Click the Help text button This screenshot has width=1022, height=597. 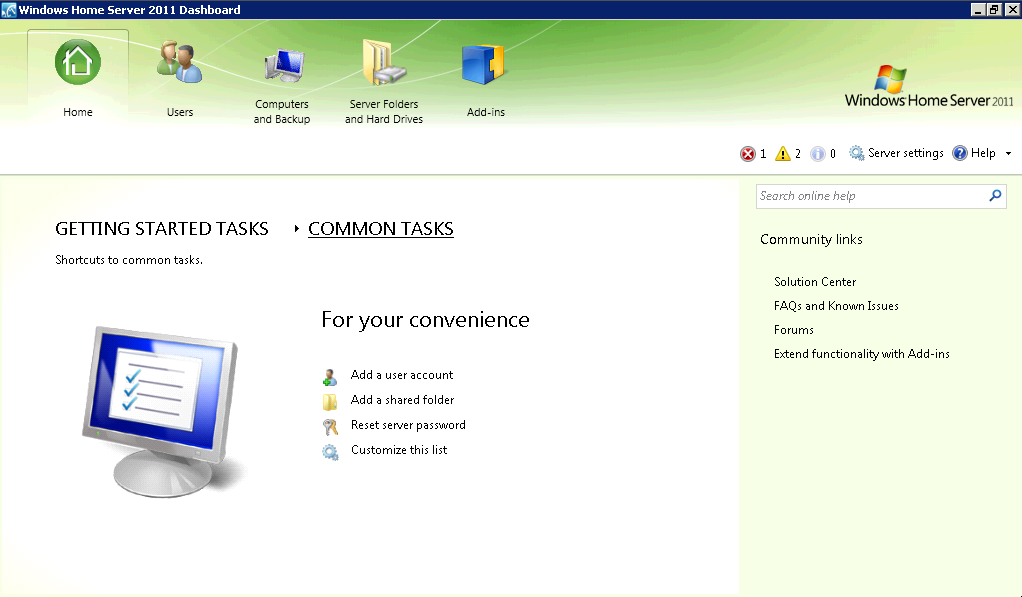click(983, 153)
